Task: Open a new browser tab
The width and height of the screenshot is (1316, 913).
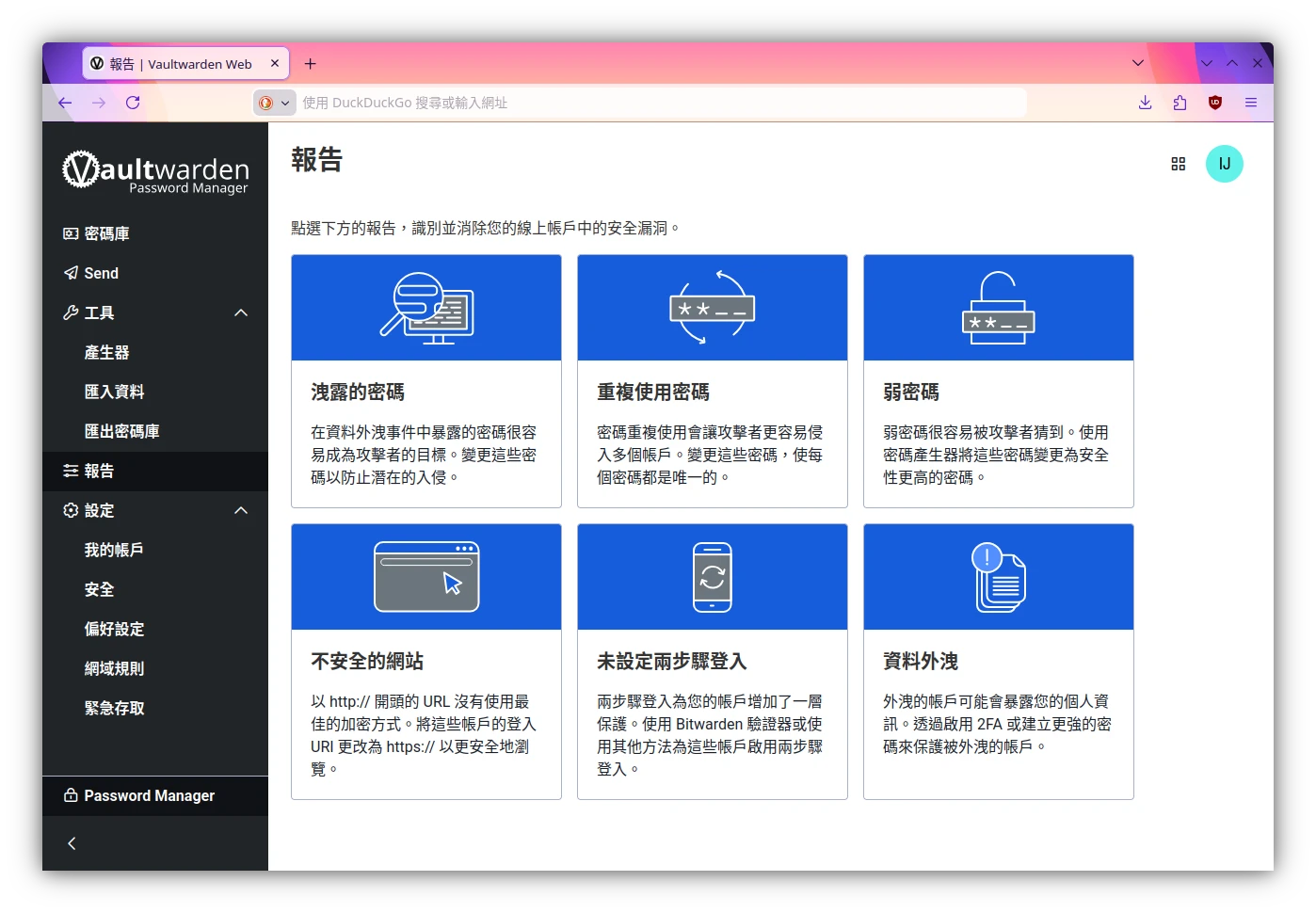Action: pos(311,64)
